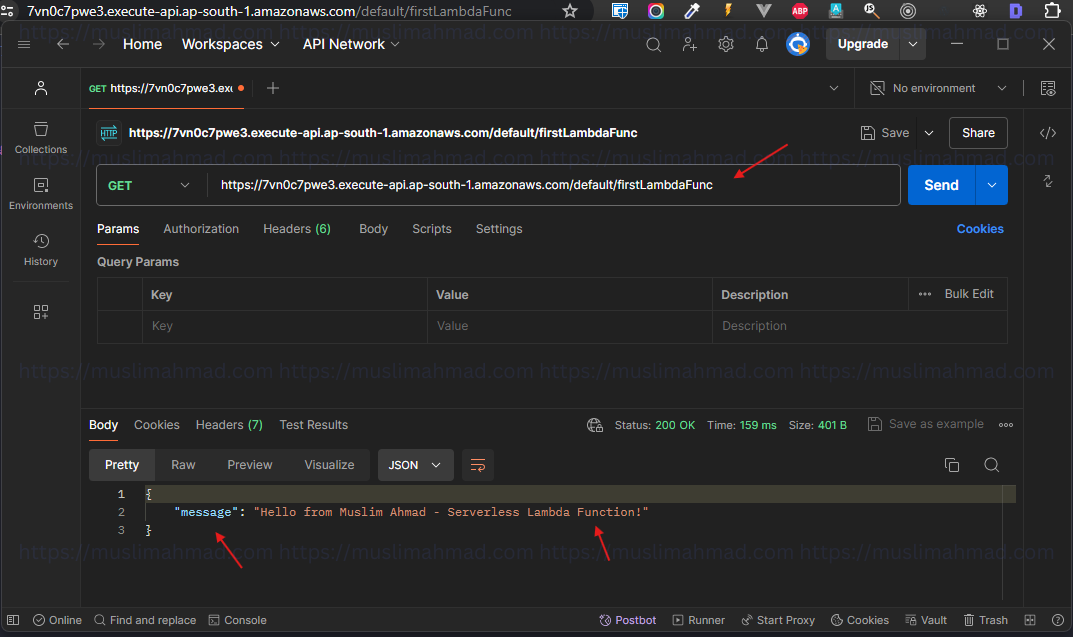
Task: Click the Send button
Action: 940,185
